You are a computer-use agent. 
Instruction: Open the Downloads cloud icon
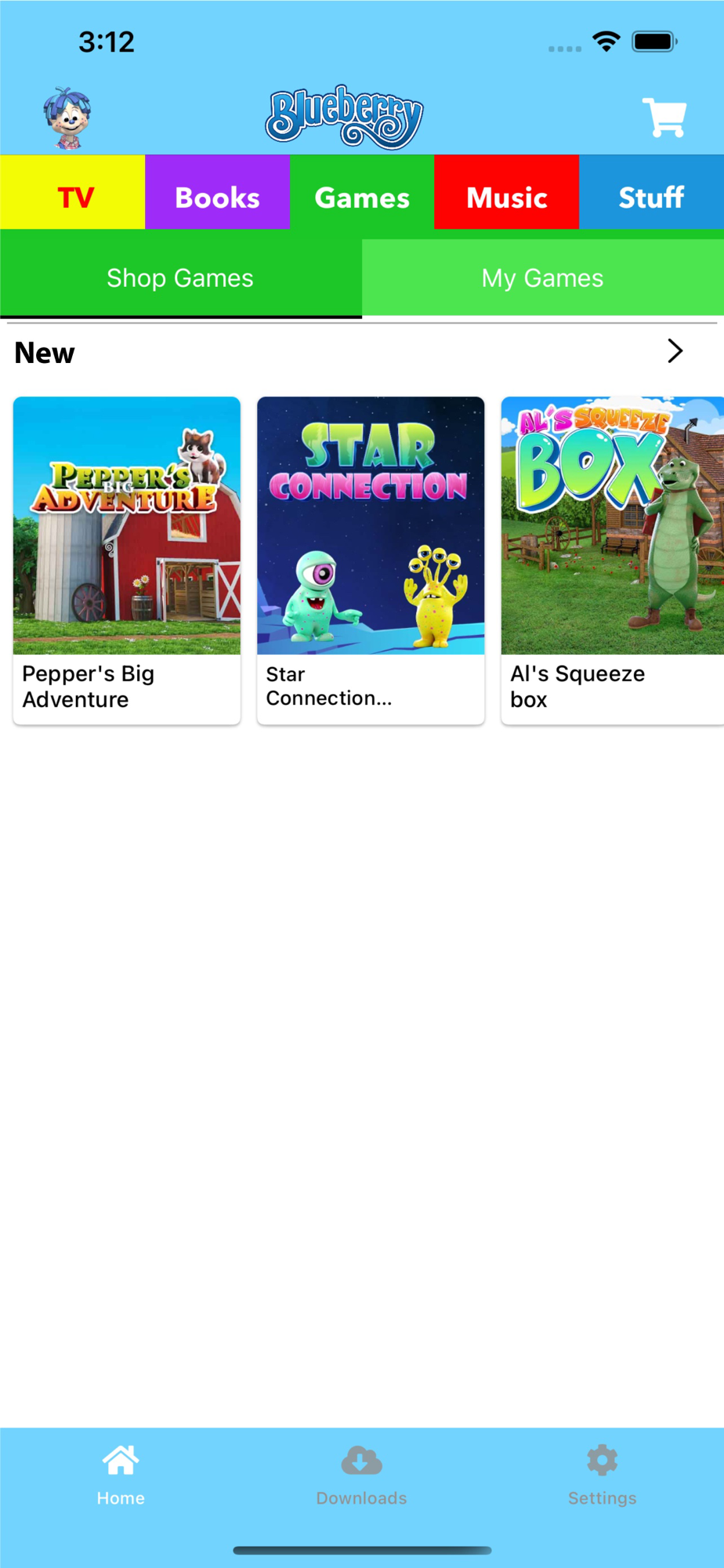click(x=361, y=1461)
